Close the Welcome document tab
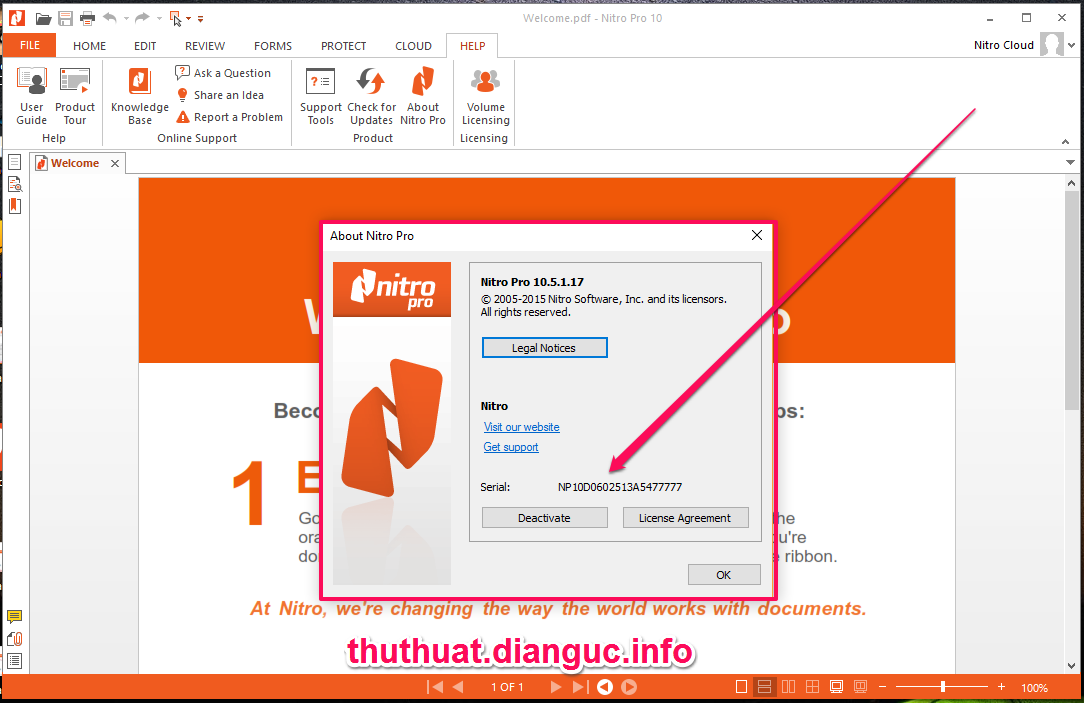This screenshot has height=703, width=1084. tap(115, 163)
